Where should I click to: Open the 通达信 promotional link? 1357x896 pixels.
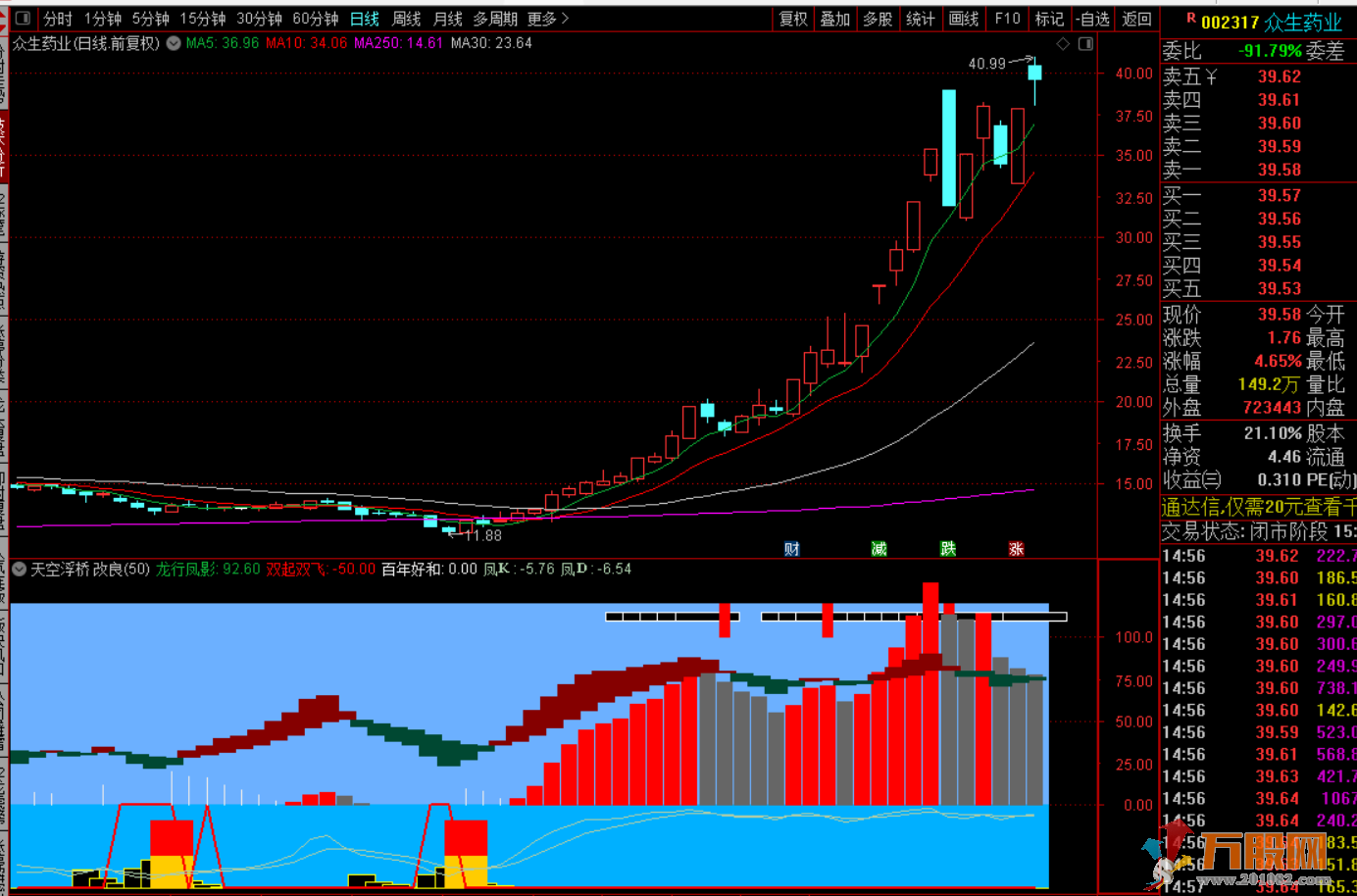tap(1259, 507)
